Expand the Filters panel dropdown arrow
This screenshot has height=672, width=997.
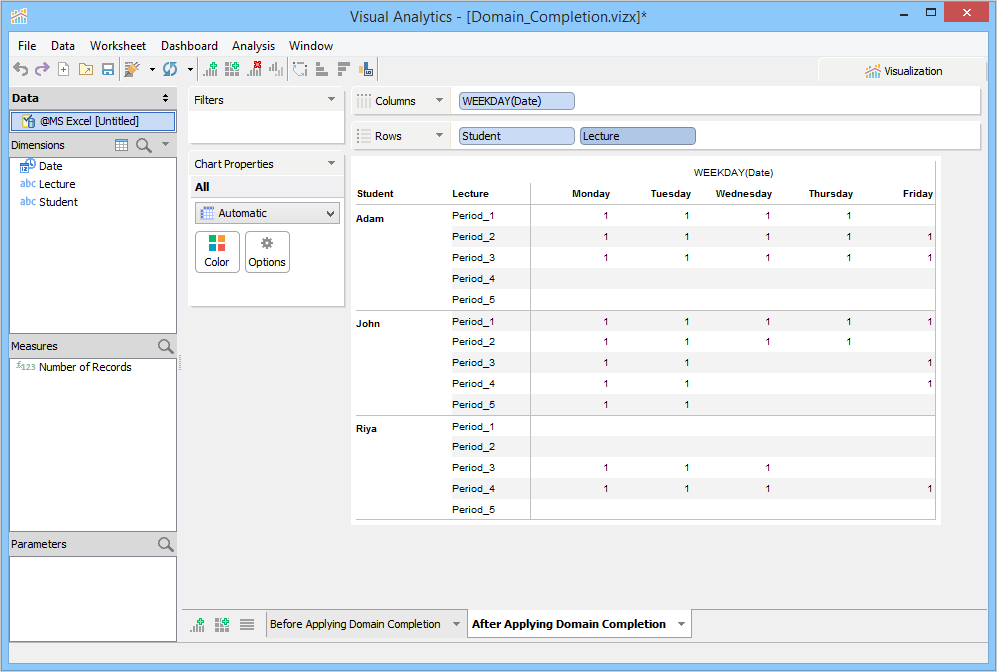(x=331, y=100)
